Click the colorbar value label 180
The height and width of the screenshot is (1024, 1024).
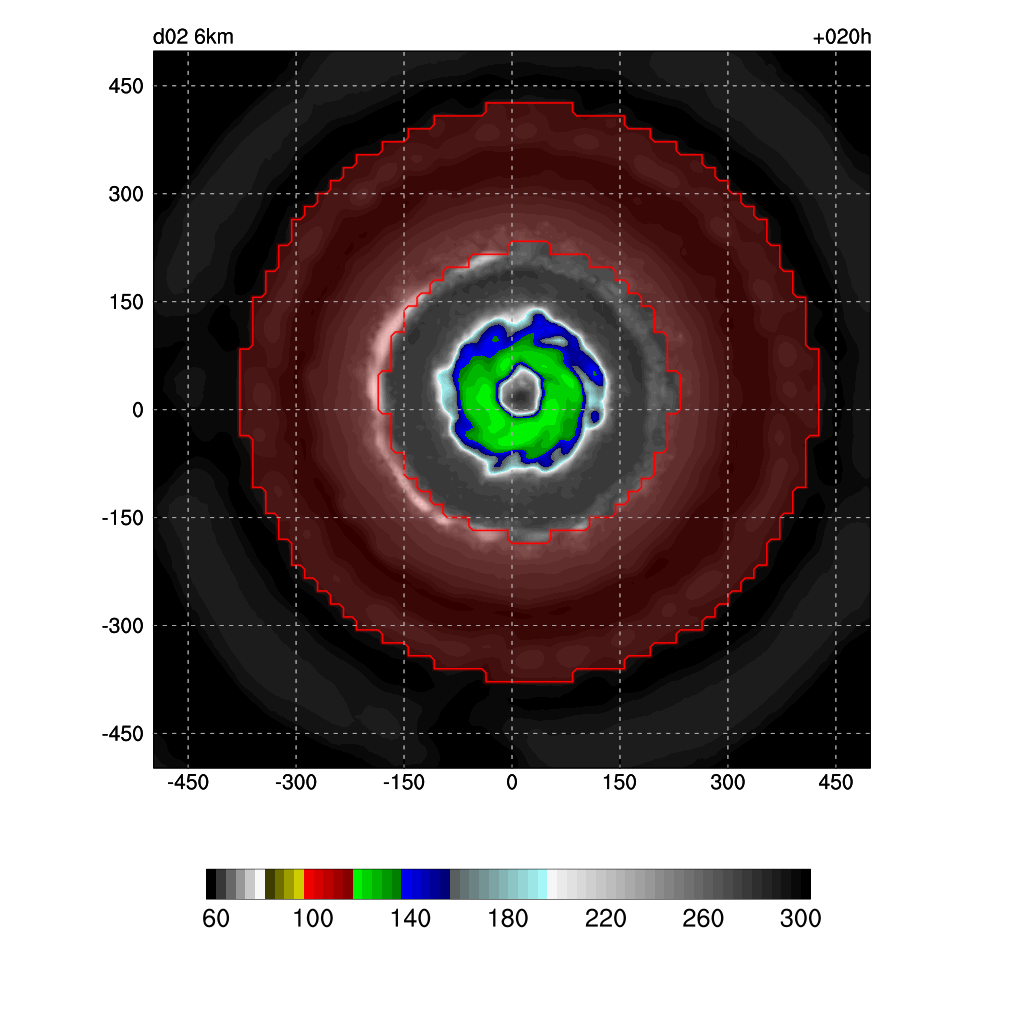tap(507, 919)
